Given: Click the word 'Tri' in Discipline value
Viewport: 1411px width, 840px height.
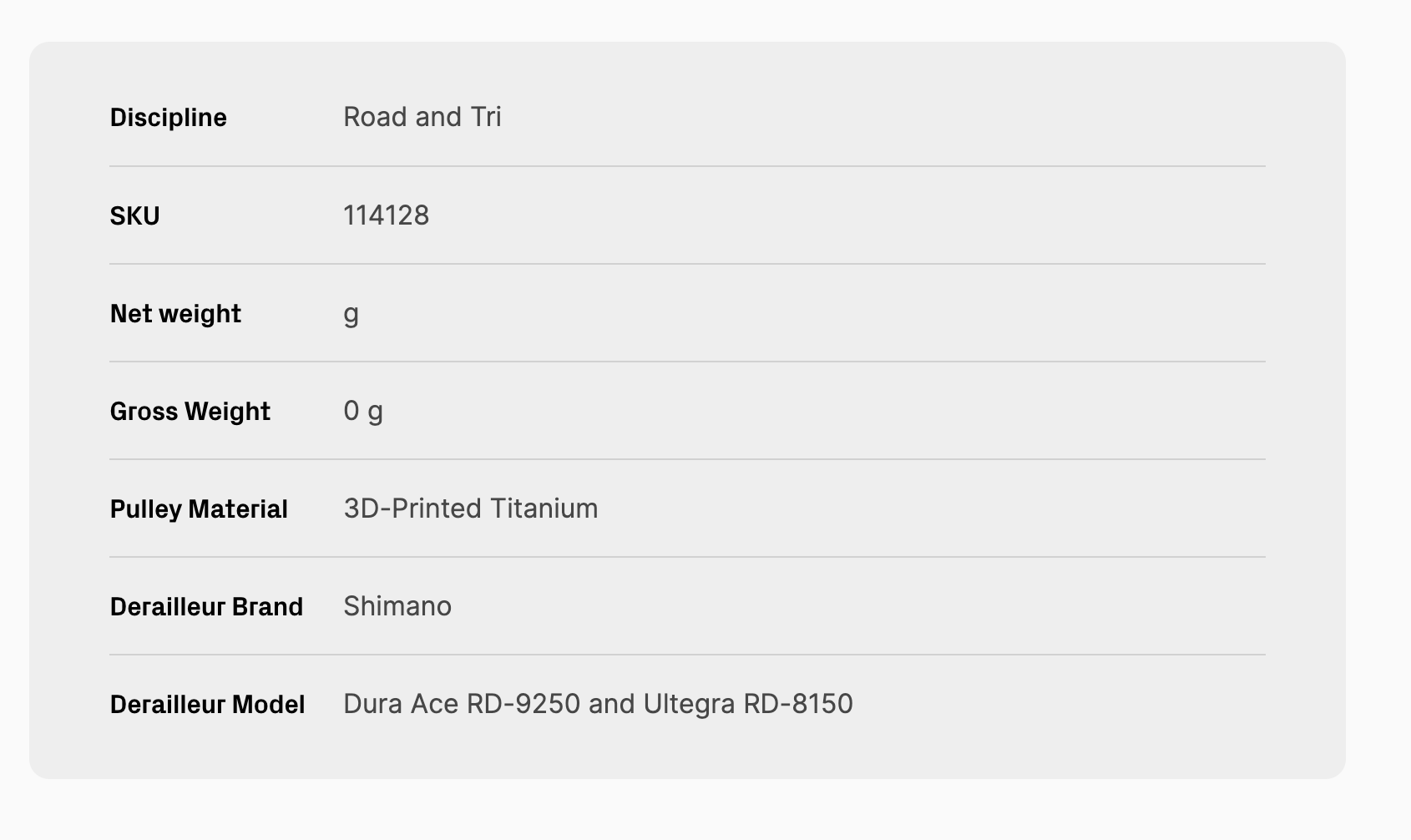Looking at the screenshot, I should point(486,117).
